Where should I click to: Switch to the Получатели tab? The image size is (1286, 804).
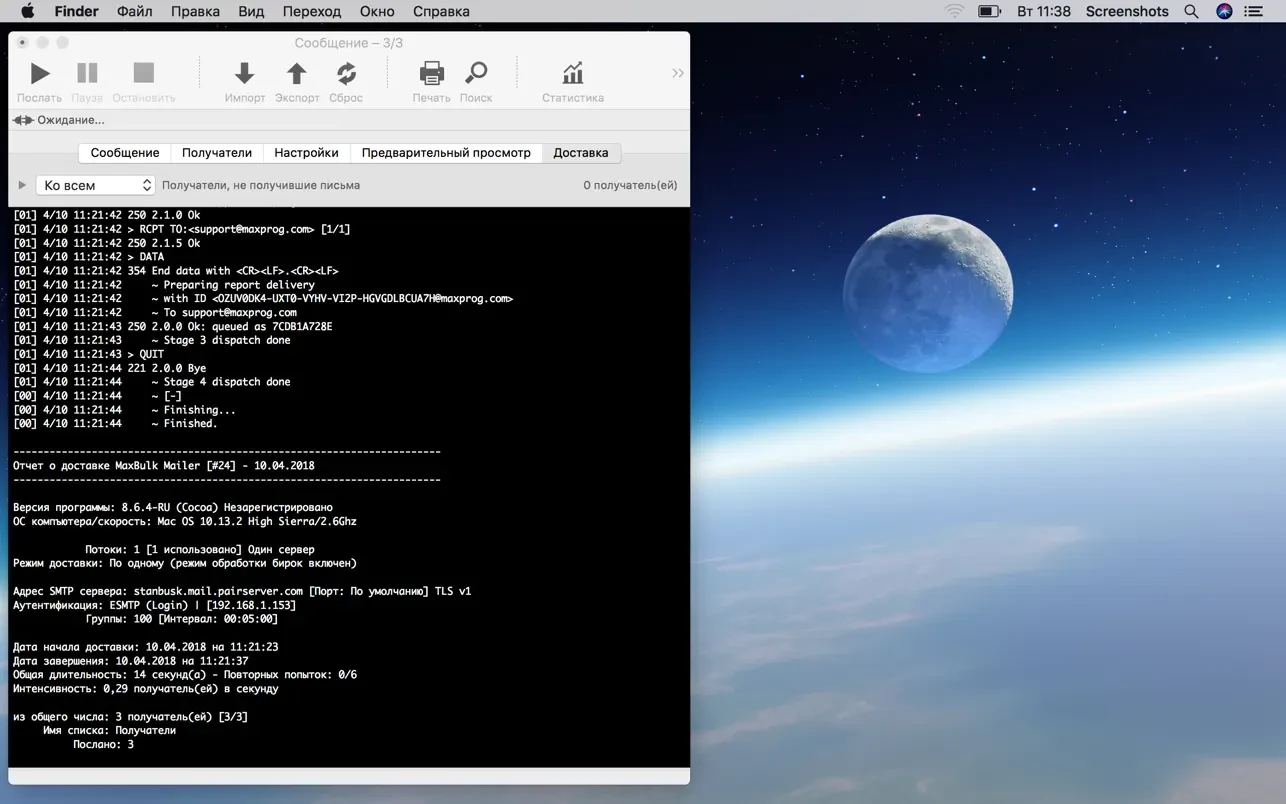point(217,153)
